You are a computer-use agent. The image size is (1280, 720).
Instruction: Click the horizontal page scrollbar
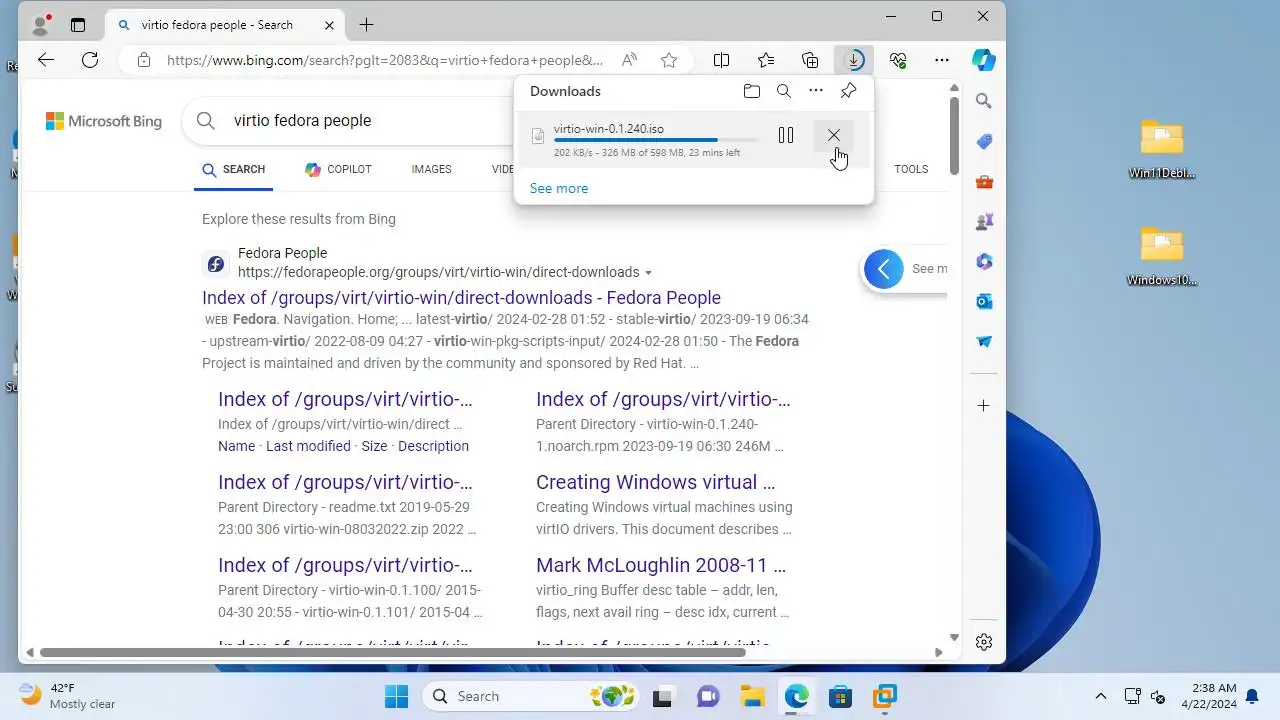point(392,653)
